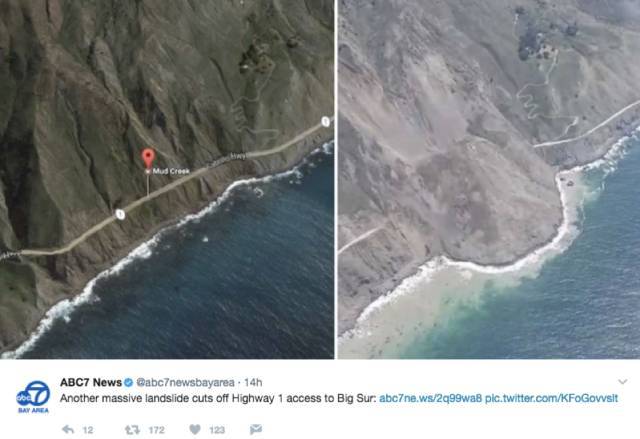Click the reply arrow icon
Viewport: 640px width, 439px height.
[68, 429]
